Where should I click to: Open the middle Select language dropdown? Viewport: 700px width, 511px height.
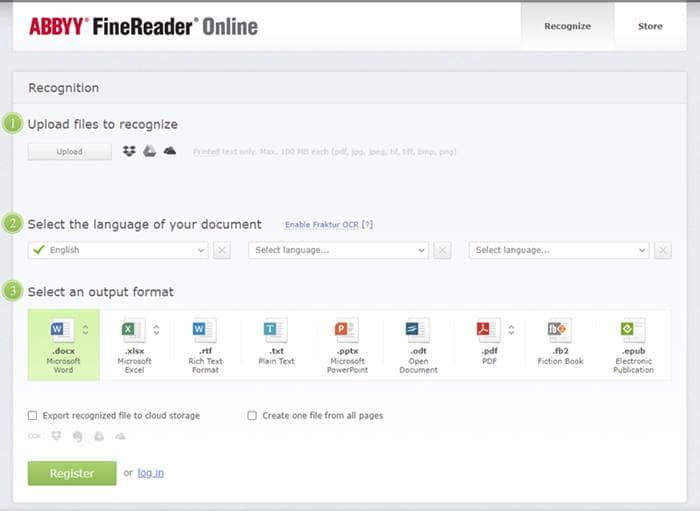(x=338, y=250)
